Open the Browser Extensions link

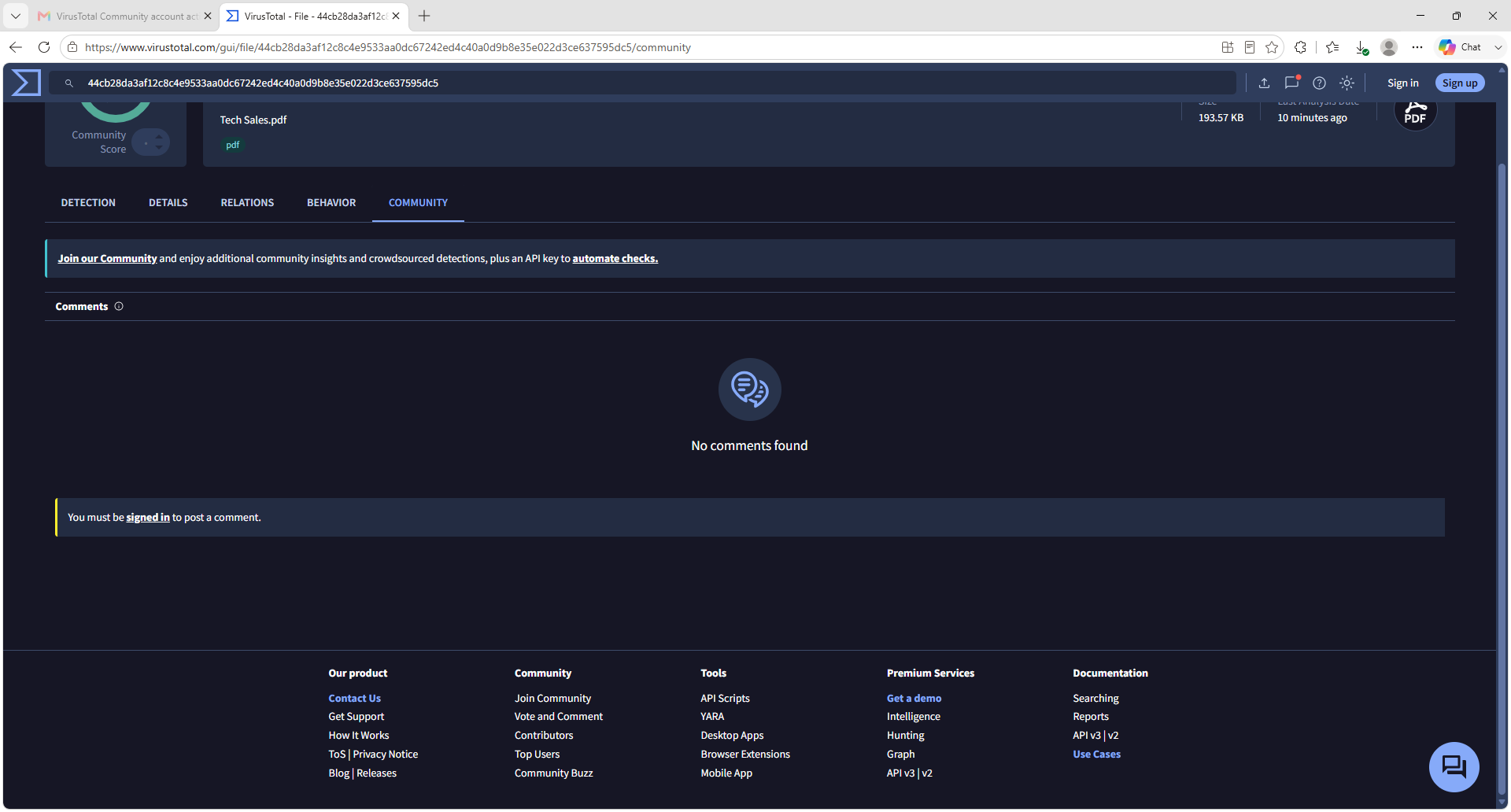[745, 755]
